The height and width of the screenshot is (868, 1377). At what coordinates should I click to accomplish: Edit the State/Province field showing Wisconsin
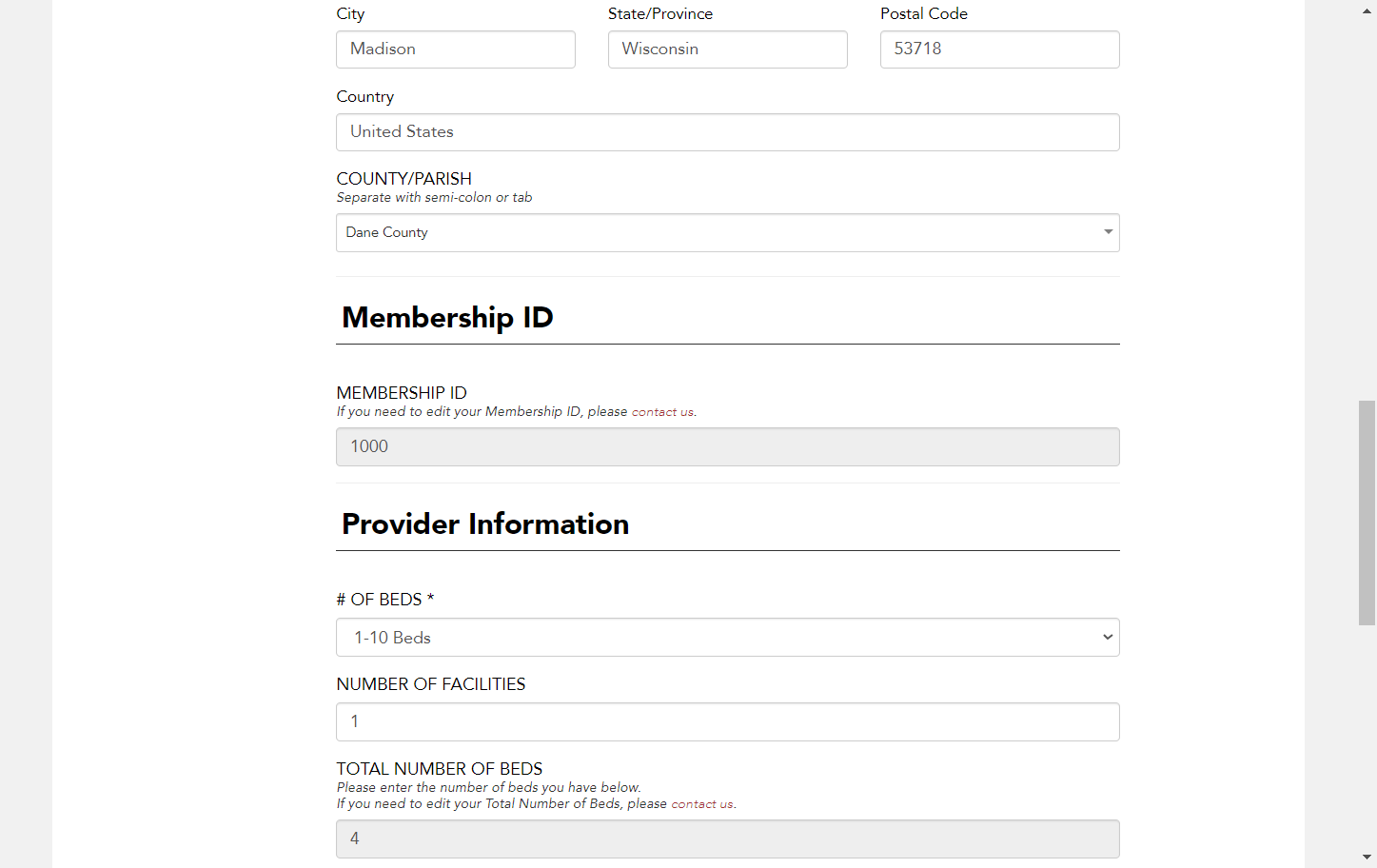(727, 49)
